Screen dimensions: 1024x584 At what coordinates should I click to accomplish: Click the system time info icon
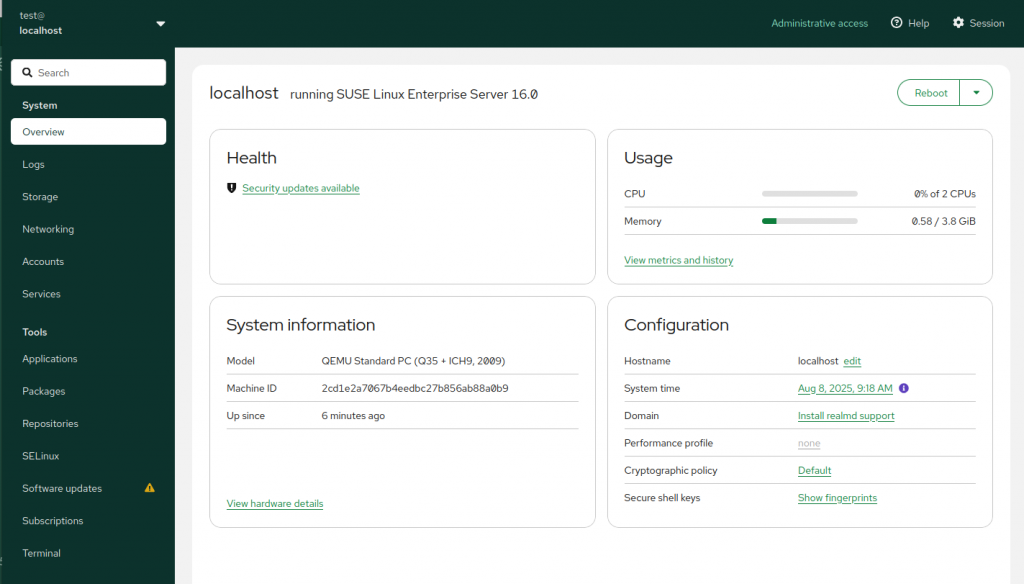click(903, 388)
